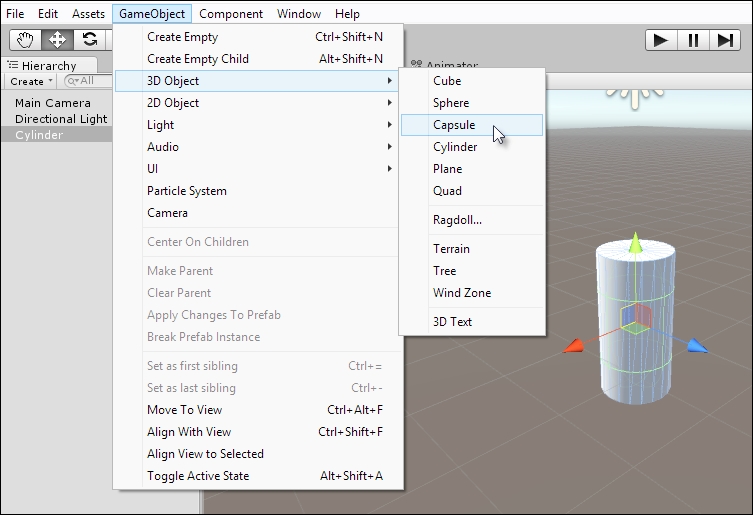Create a Sphere

click(472, 103)
